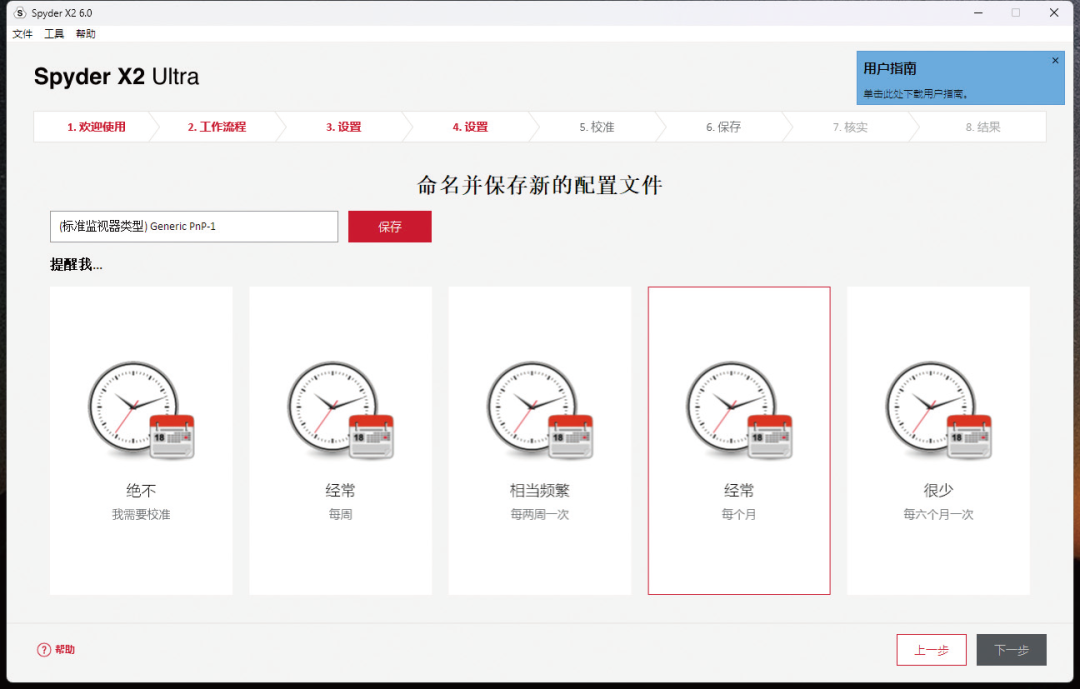Choose the 我需要校准 never-remind option
The image size is (1080, 689).
141,515
